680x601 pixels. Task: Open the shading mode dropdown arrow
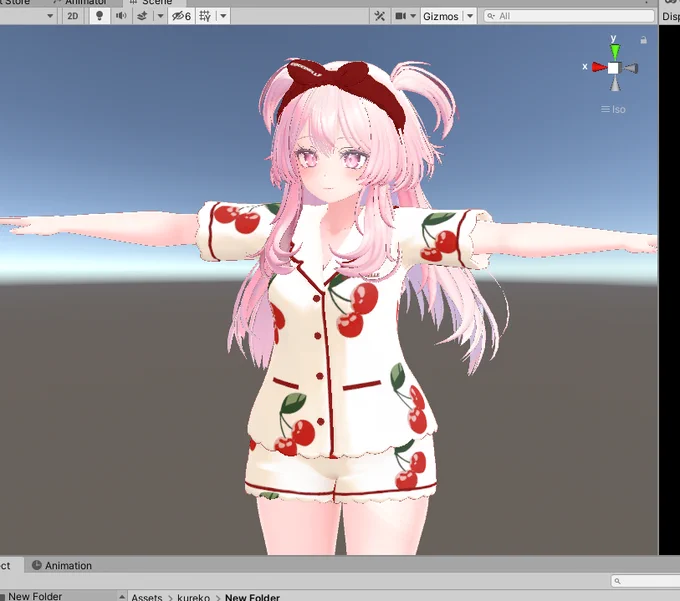50,16
